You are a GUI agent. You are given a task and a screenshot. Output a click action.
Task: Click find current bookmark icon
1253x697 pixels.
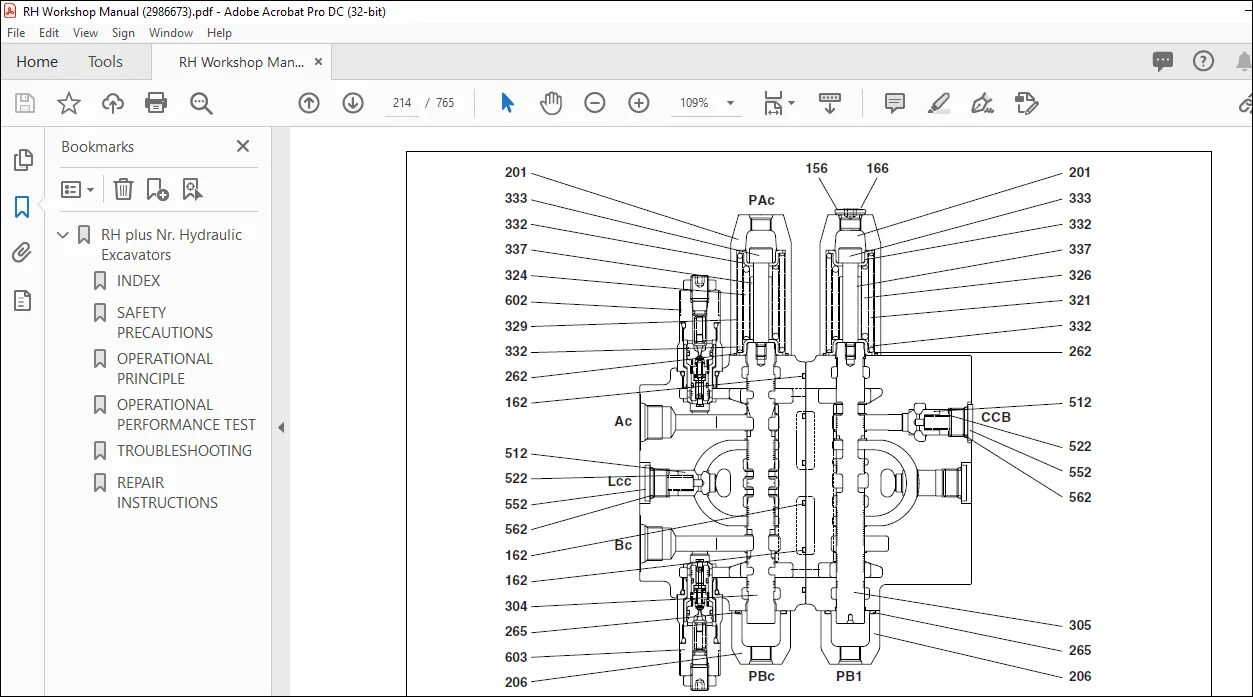(192, 189)
